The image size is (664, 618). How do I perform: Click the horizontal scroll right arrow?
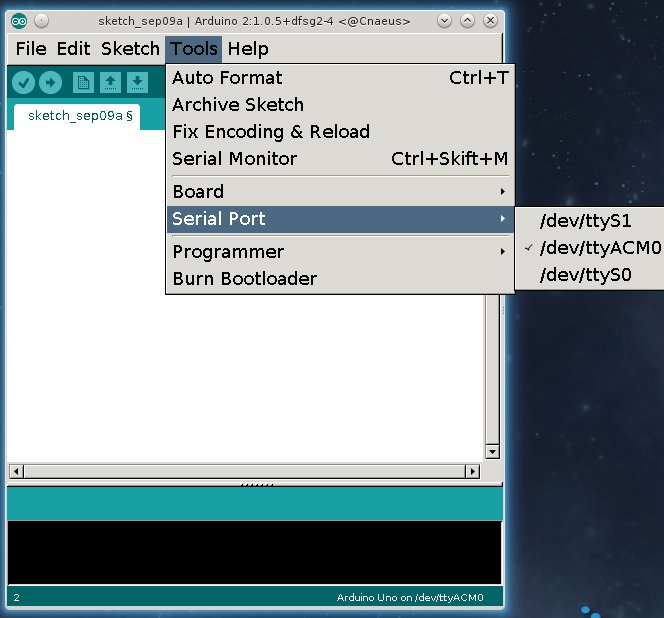pos(473,471)
